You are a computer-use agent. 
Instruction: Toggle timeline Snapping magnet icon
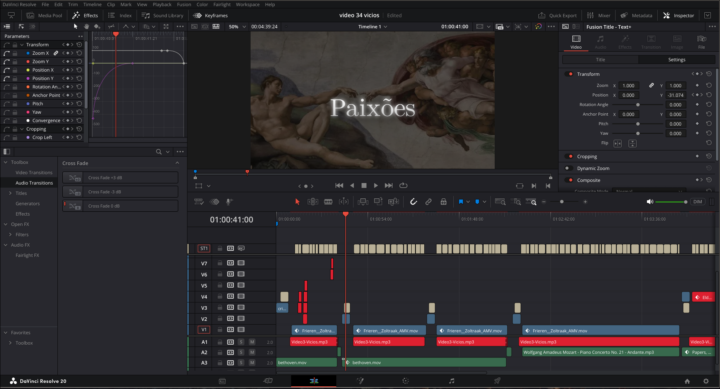pos(413,202)
